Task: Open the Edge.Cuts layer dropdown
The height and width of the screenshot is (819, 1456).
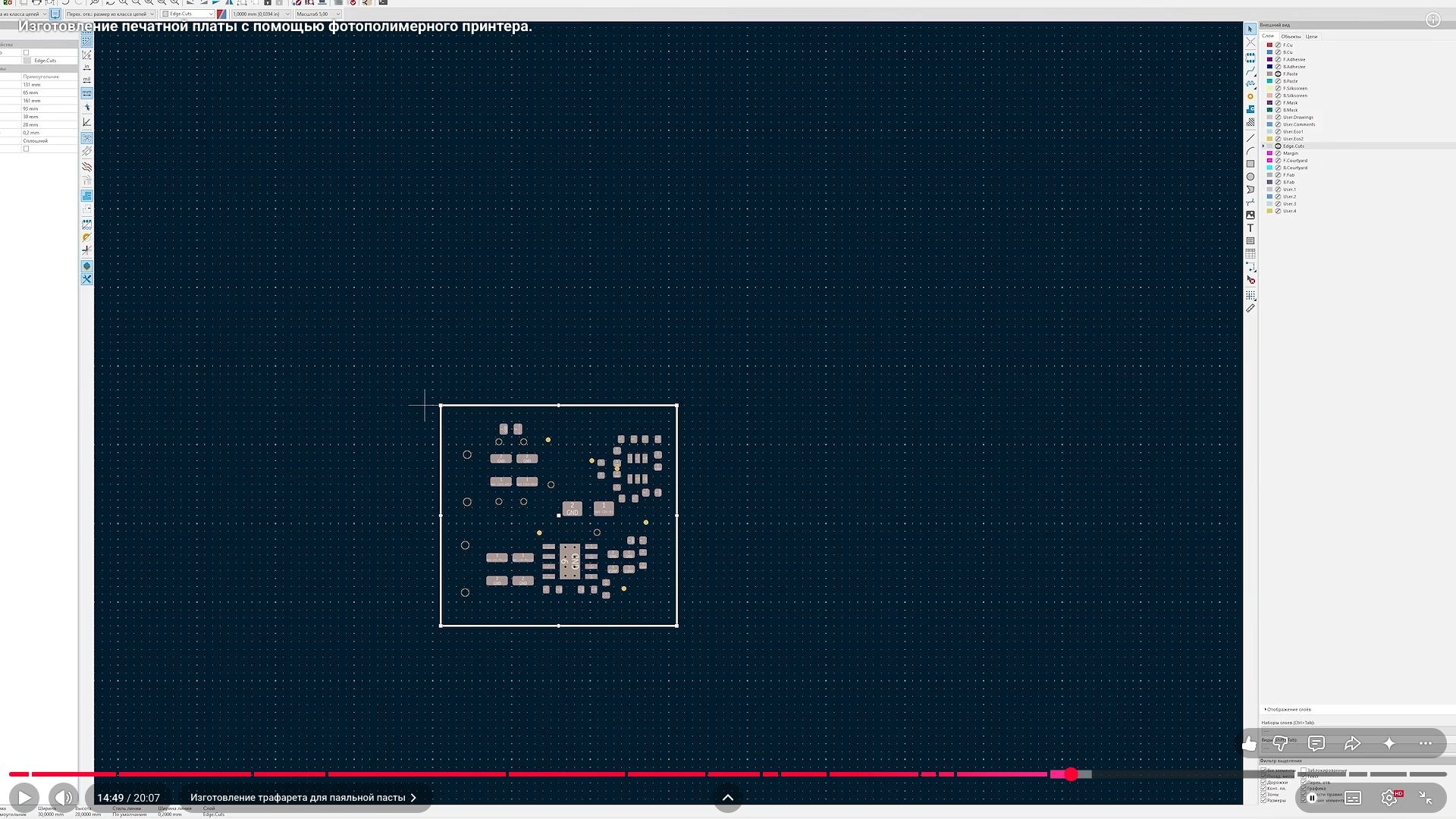Action: point(188,14)
